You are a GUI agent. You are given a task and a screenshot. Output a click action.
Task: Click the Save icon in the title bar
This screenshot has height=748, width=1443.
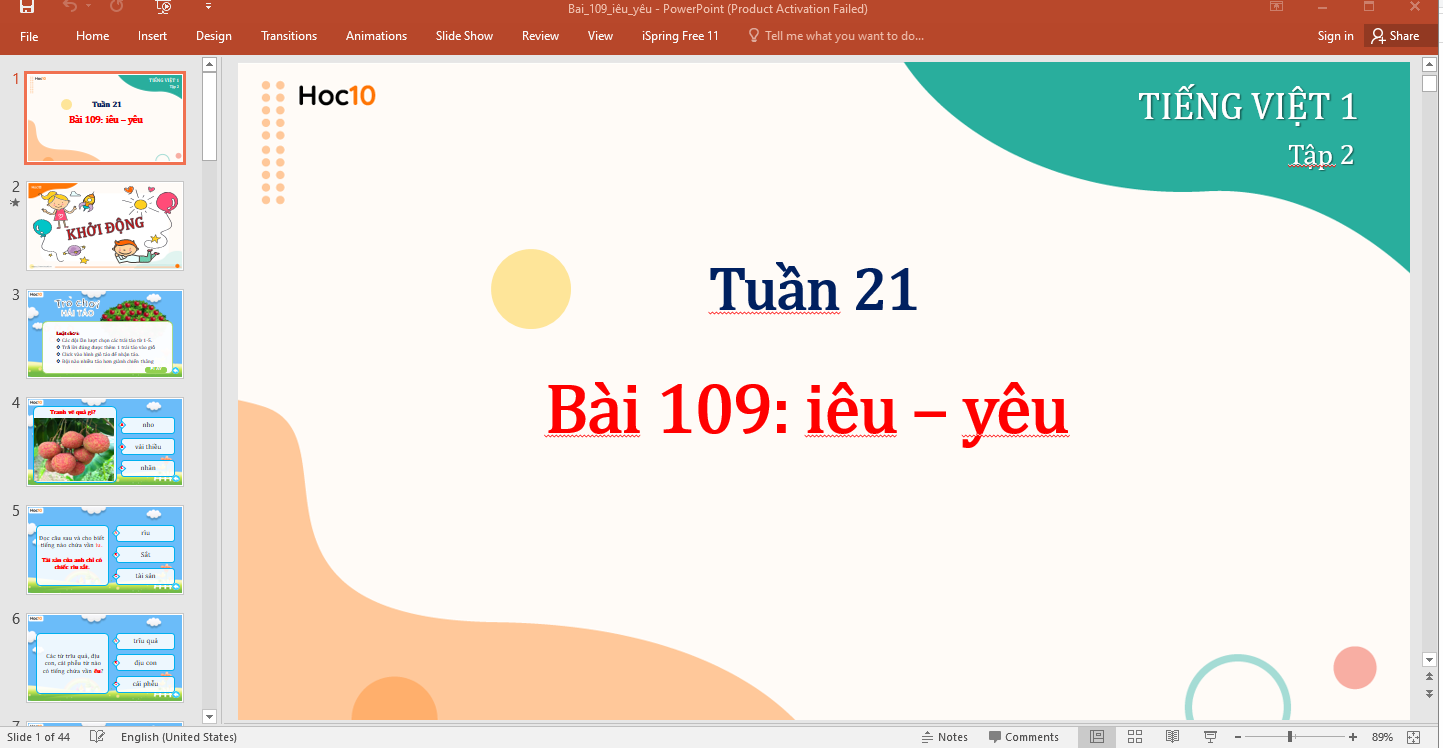[x=27, y=7]
